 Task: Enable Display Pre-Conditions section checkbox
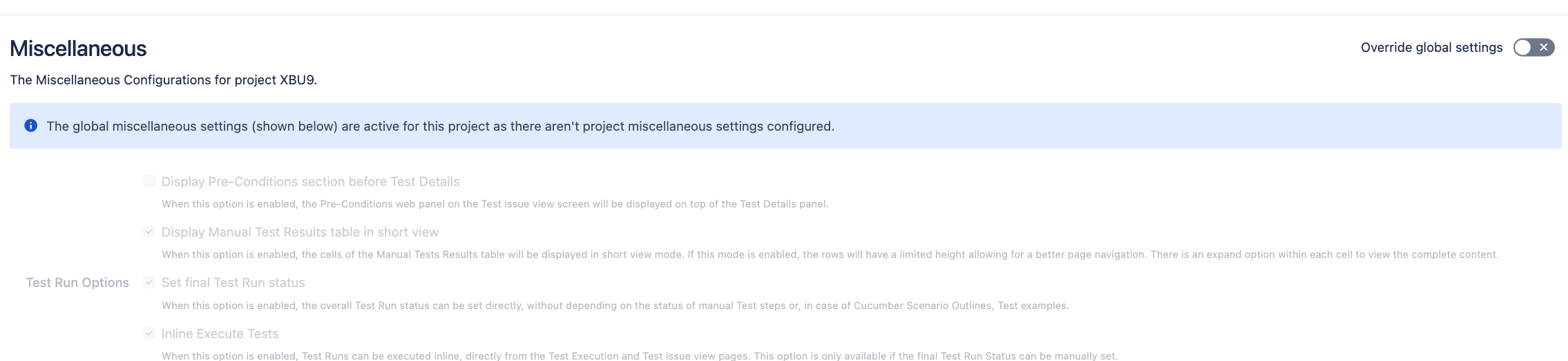click(149, 181)
